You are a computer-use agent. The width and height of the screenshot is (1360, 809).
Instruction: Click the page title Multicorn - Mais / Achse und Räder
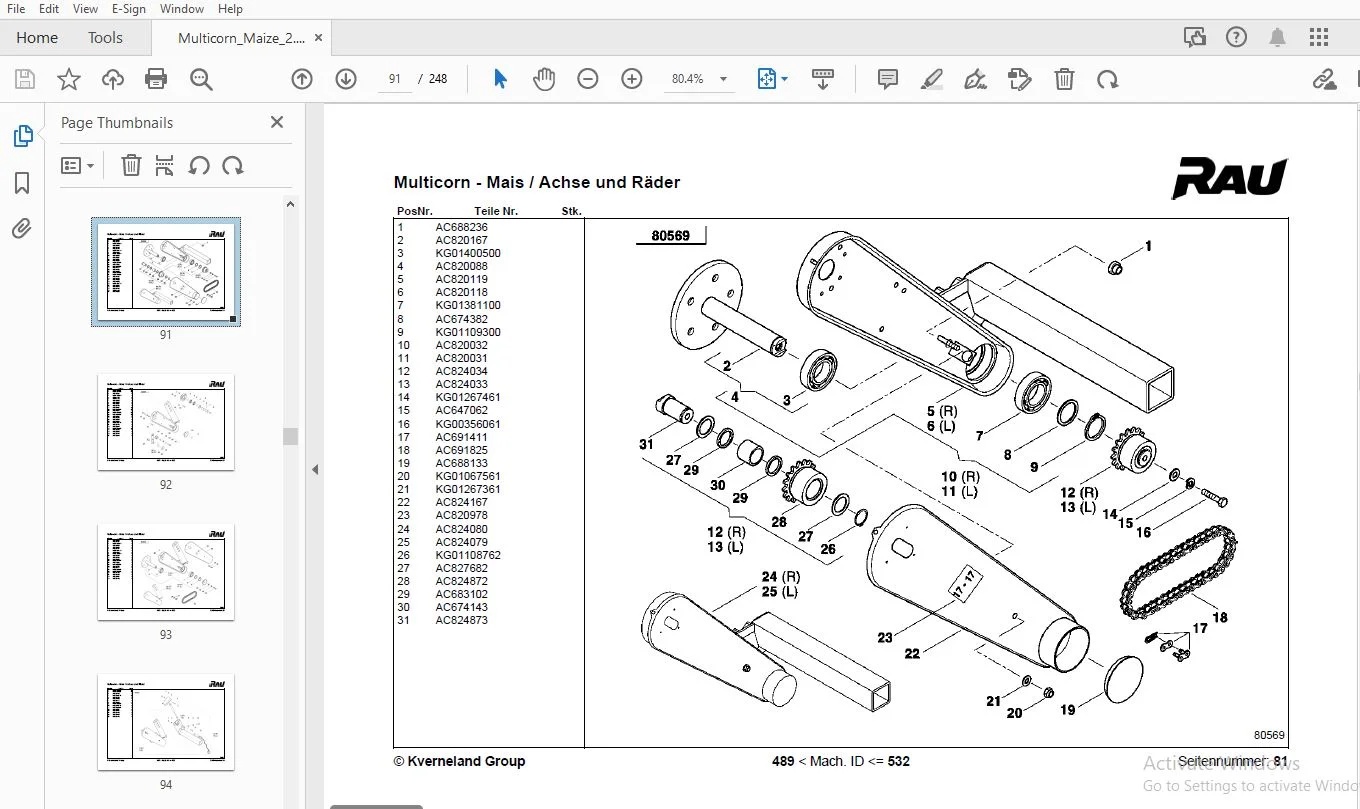pos(537,182)
